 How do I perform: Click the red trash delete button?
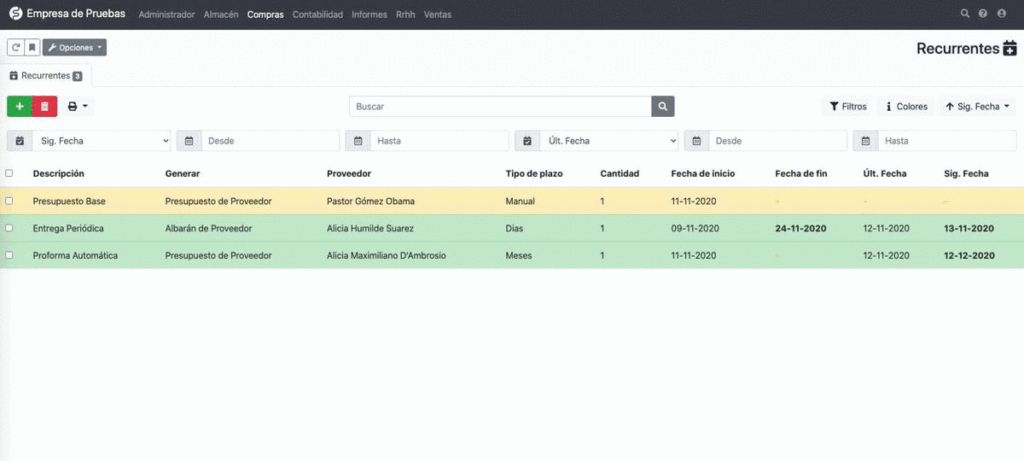point(45,106)
